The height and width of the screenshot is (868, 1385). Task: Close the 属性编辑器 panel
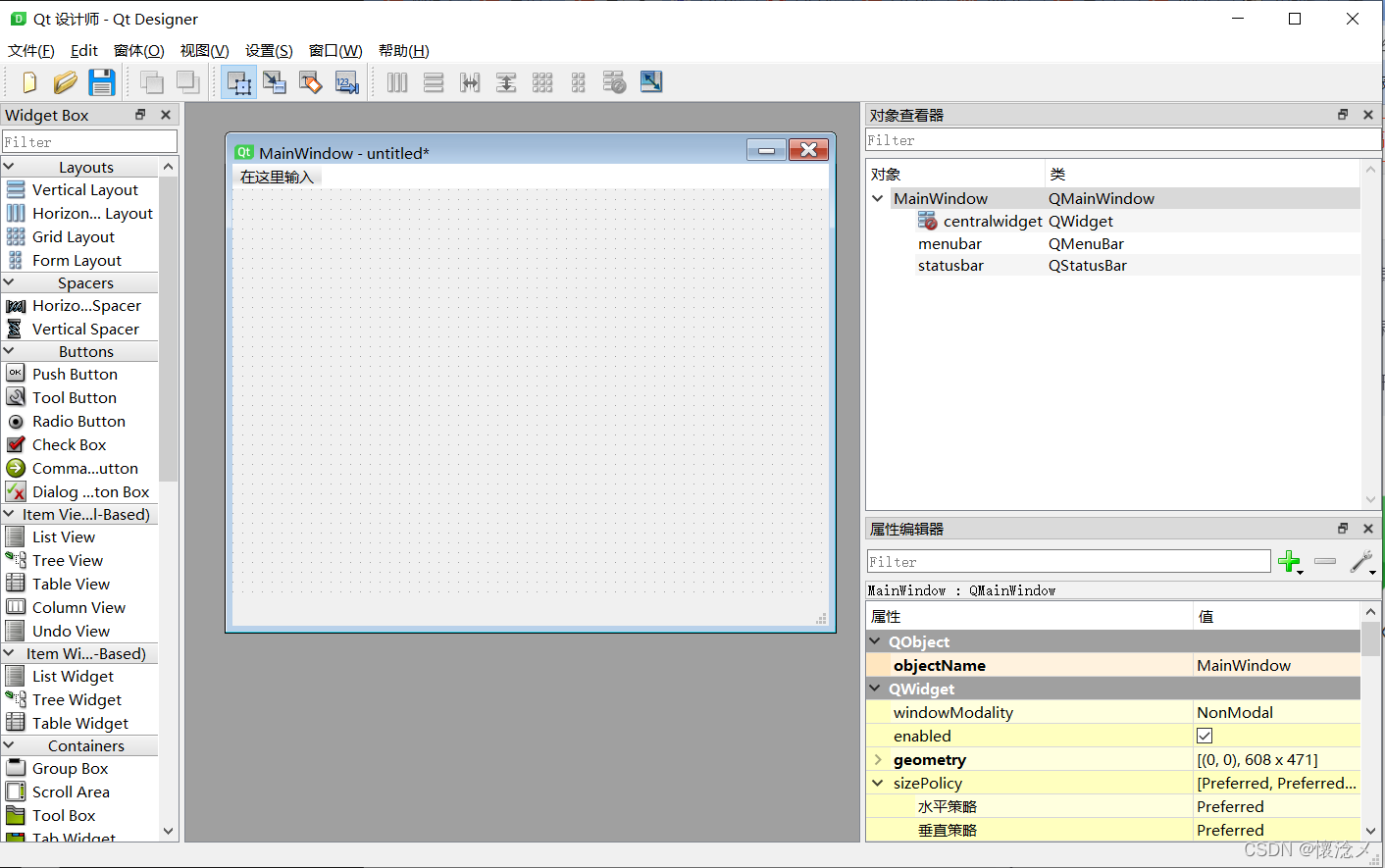[1368, 529]
